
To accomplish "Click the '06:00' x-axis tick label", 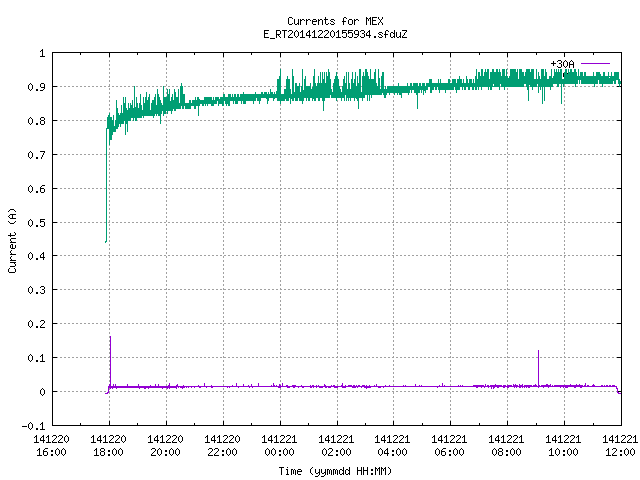I will [x=449, y=452].
